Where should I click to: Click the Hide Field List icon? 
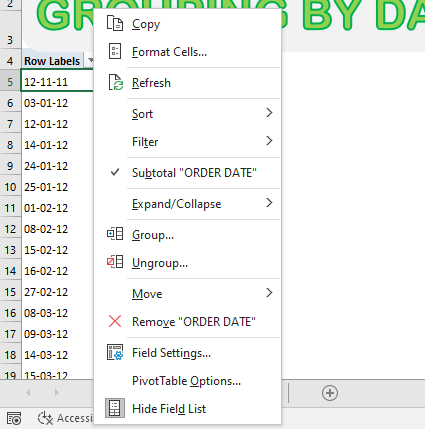click(x=115, y=408)
